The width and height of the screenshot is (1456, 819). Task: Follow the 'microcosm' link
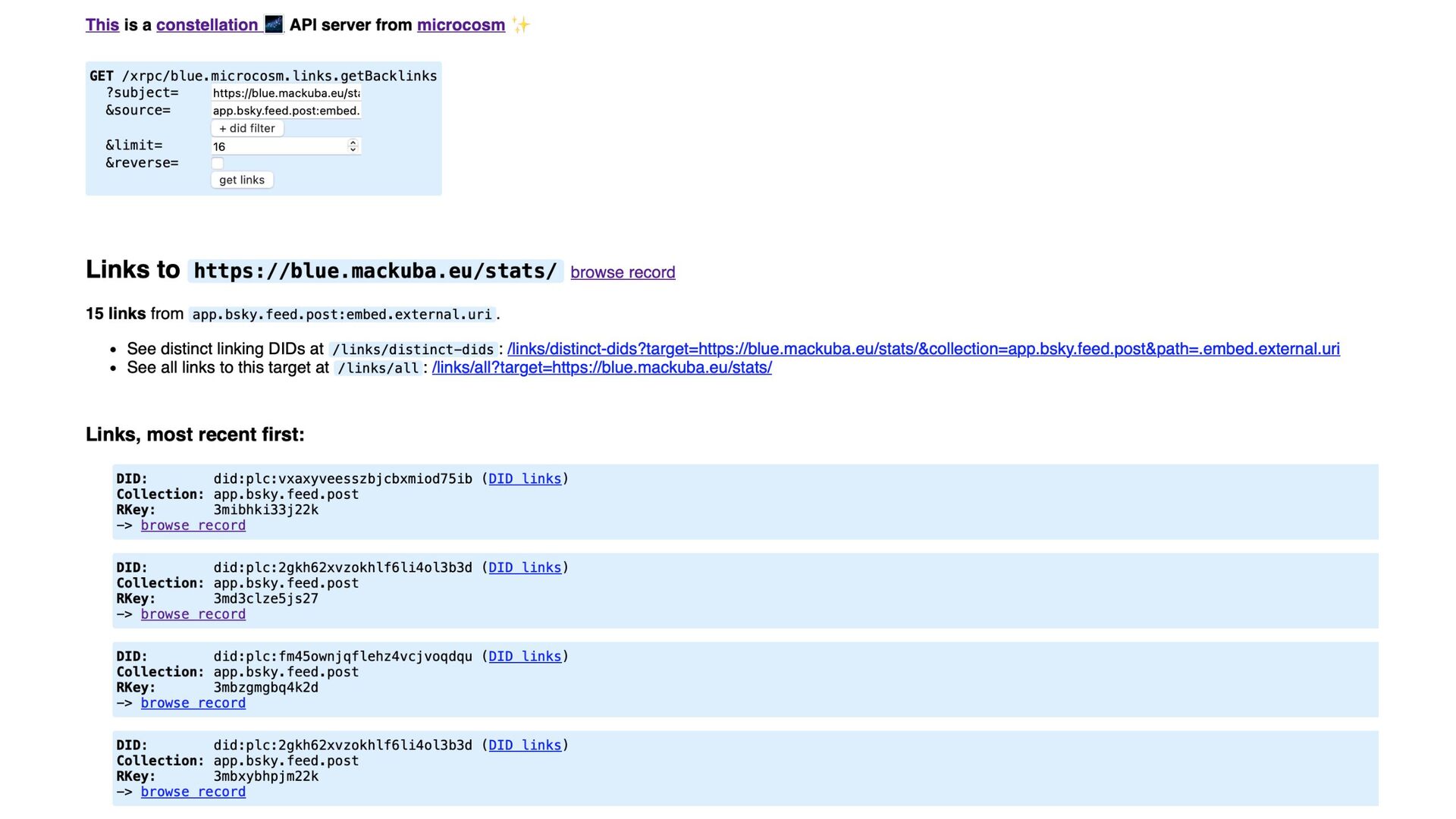click(460, 25)
